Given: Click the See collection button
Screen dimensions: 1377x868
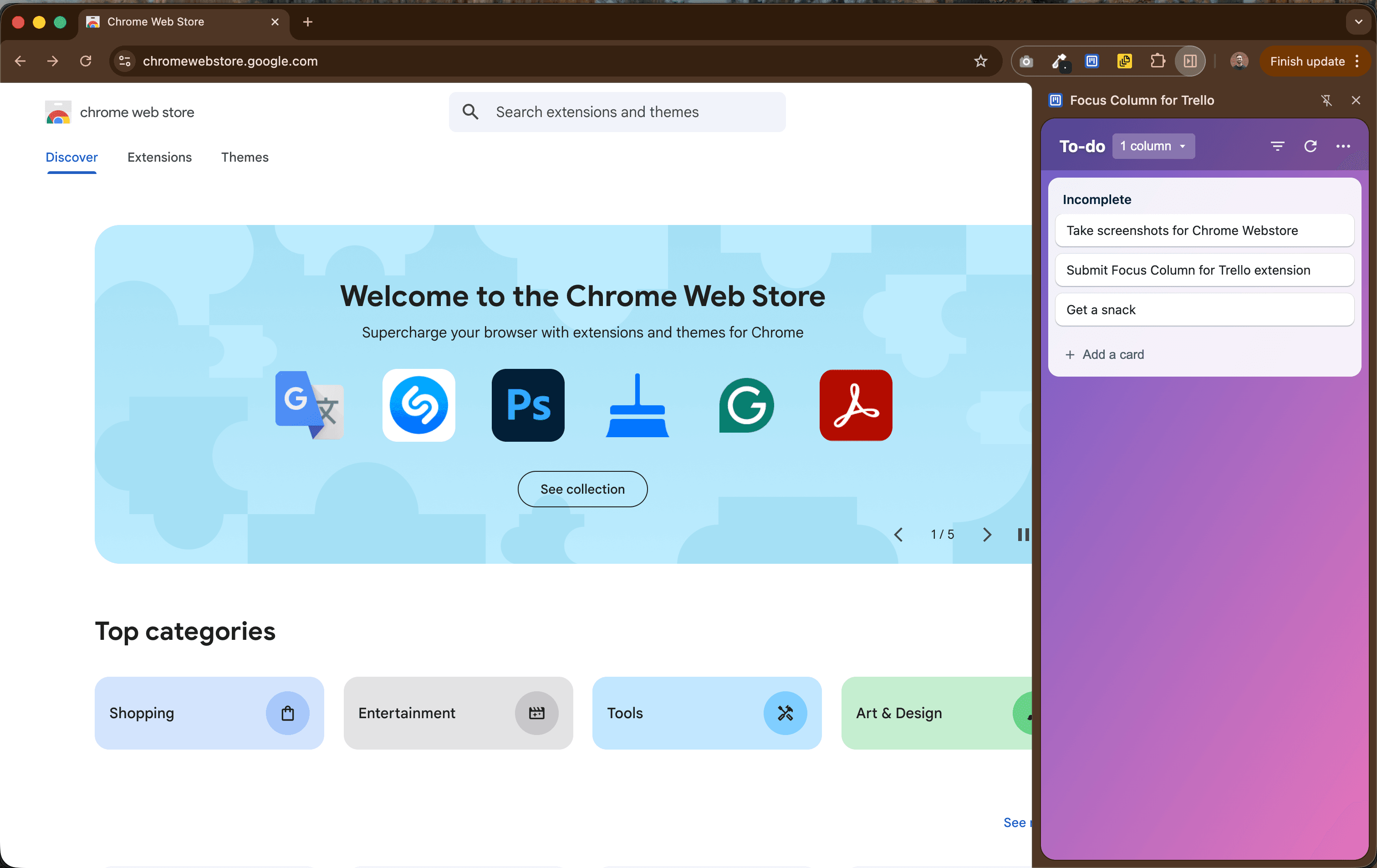Looking at the screenshot, I should 582,489.
